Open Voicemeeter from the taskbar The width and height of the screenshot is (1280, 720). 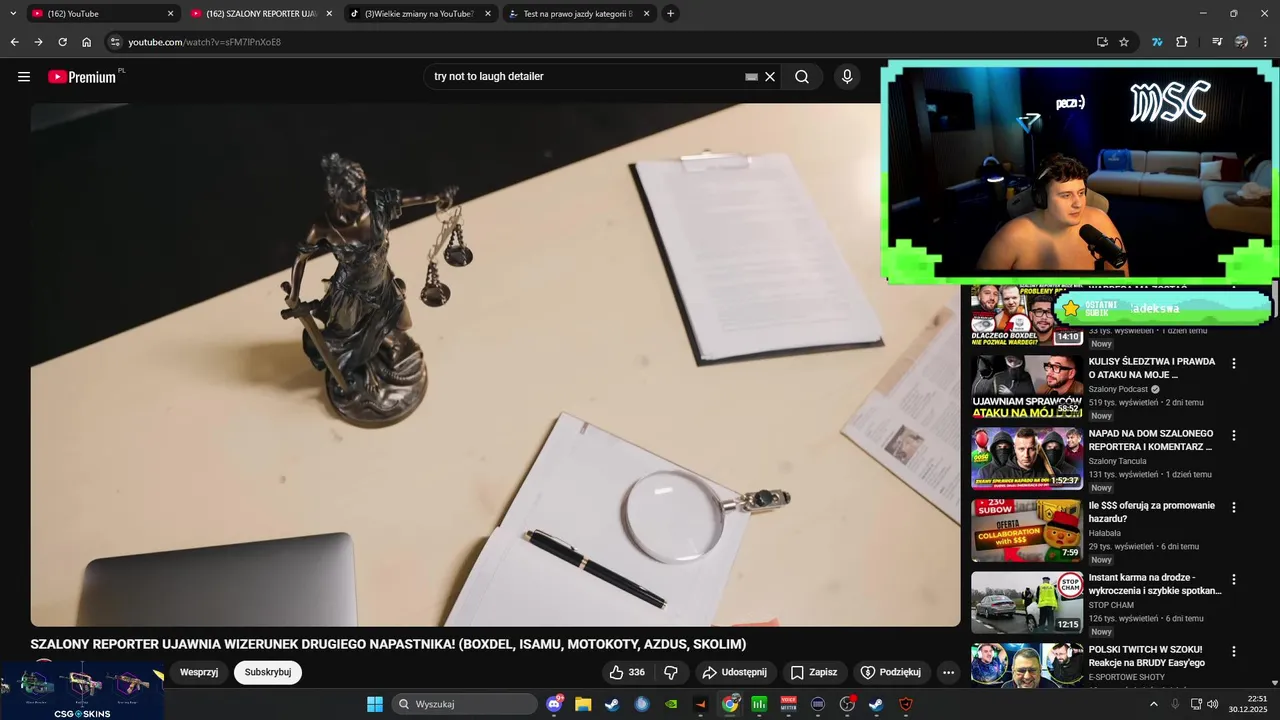coord(789,704)
